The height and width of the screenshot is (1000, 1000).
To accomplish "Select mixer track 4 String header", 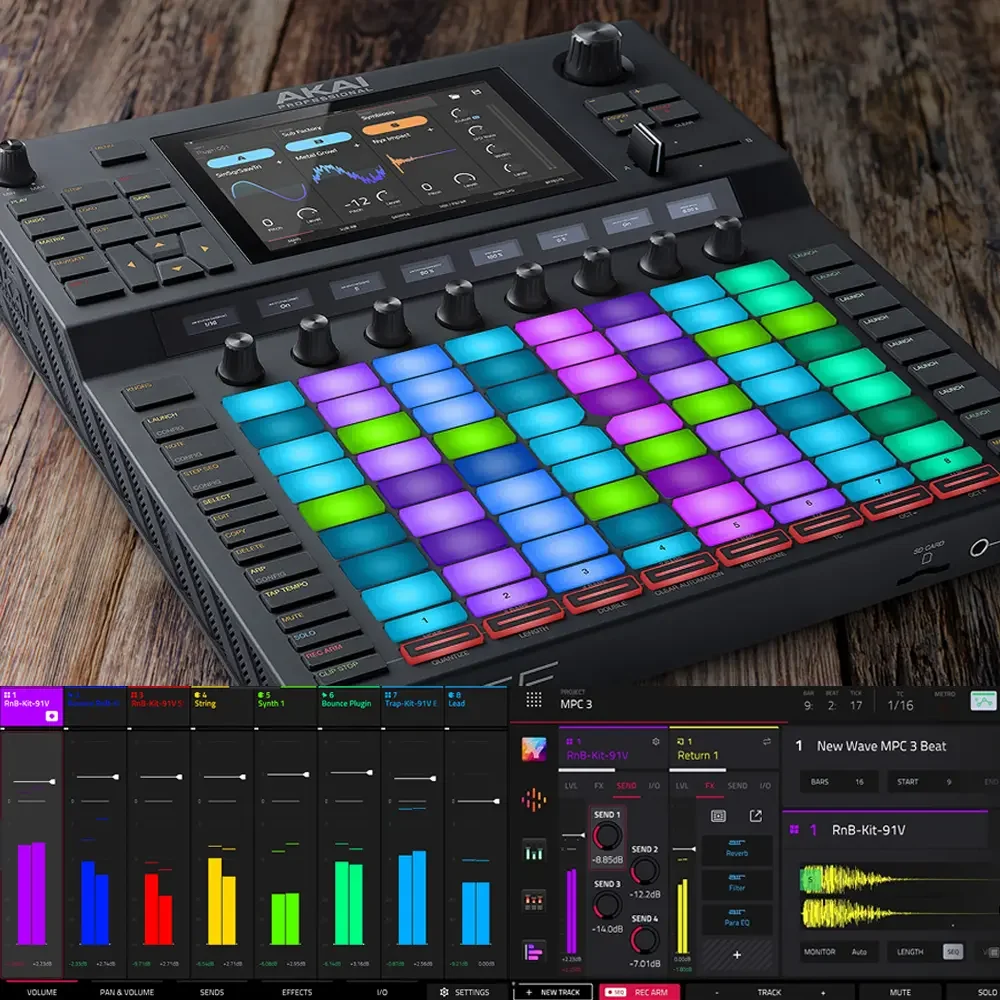I will pos(222,707).
